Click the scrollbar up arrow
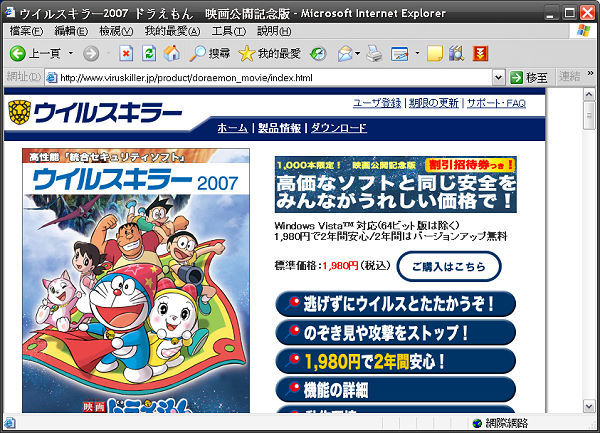Screen dimensions: 600x433 click(x=589, y=94)
